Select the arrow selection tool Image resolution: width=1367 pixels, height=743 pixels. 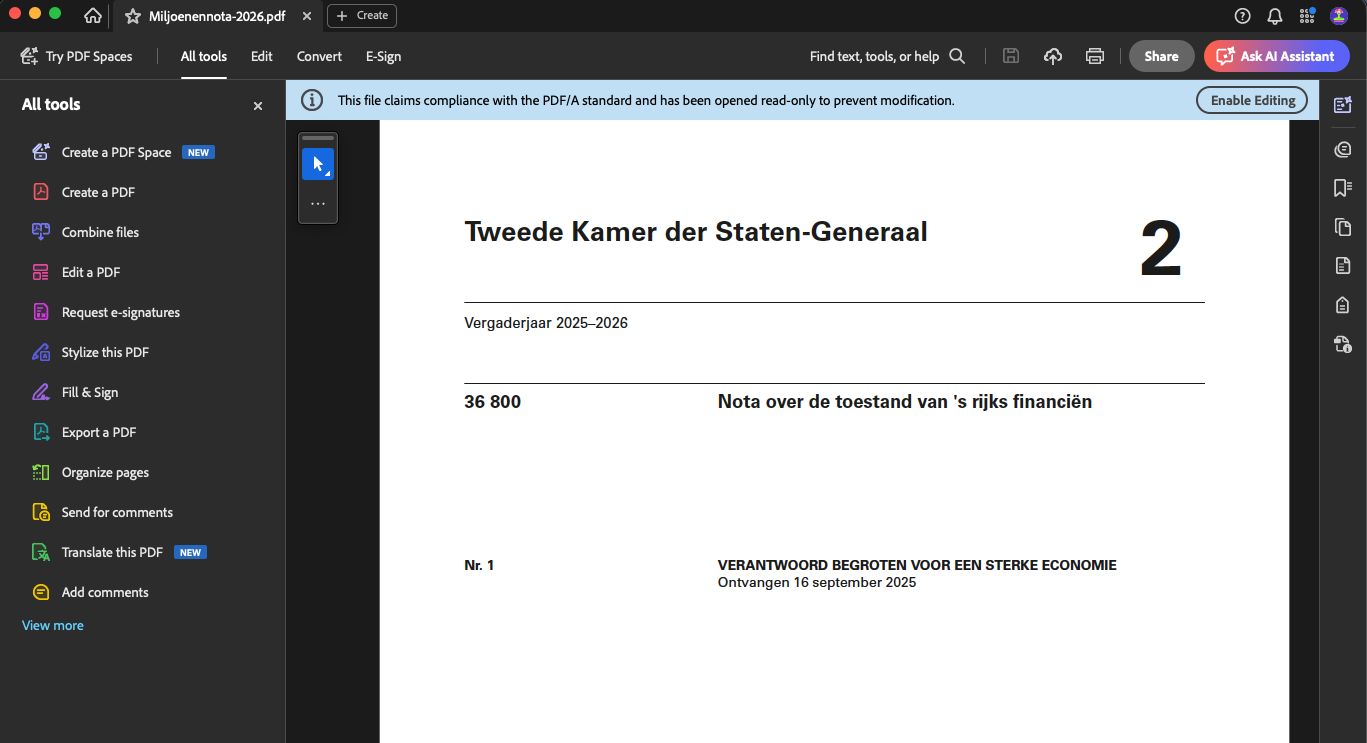318,164
